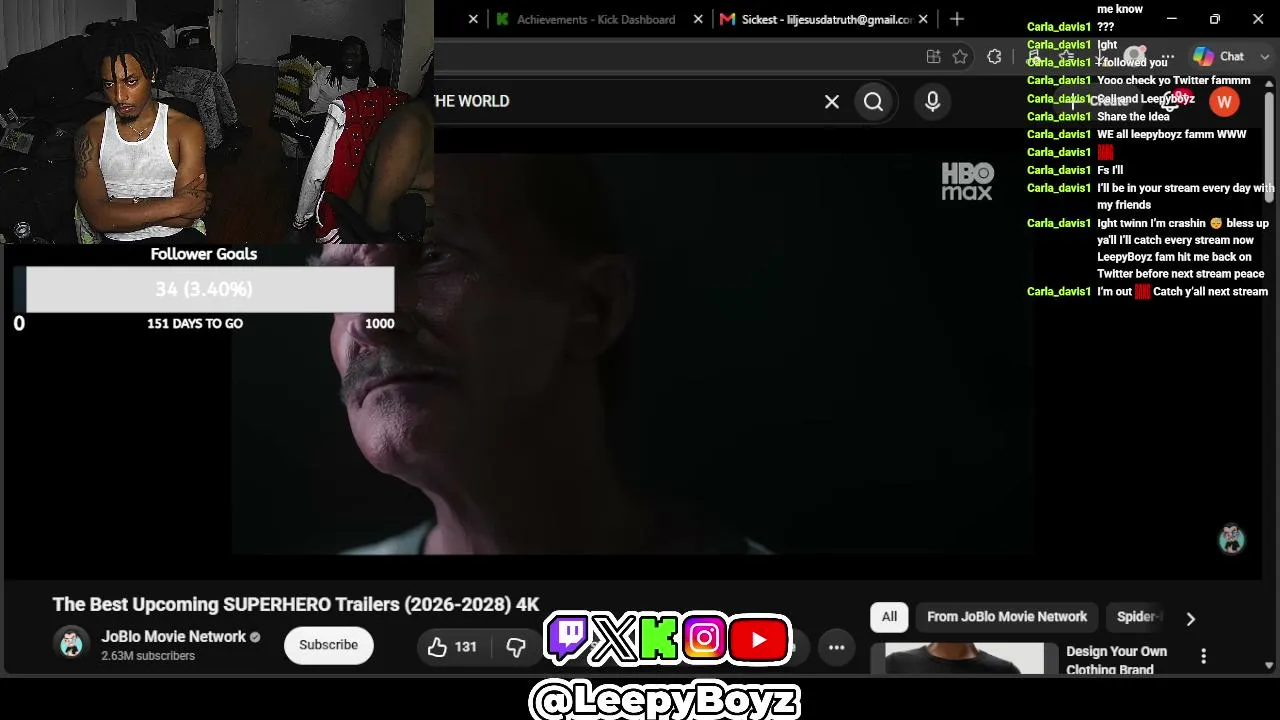Subscribe to JoBlo Movie Network
The width and height of the screenshot is (1280, 720).
pos(328,645)
